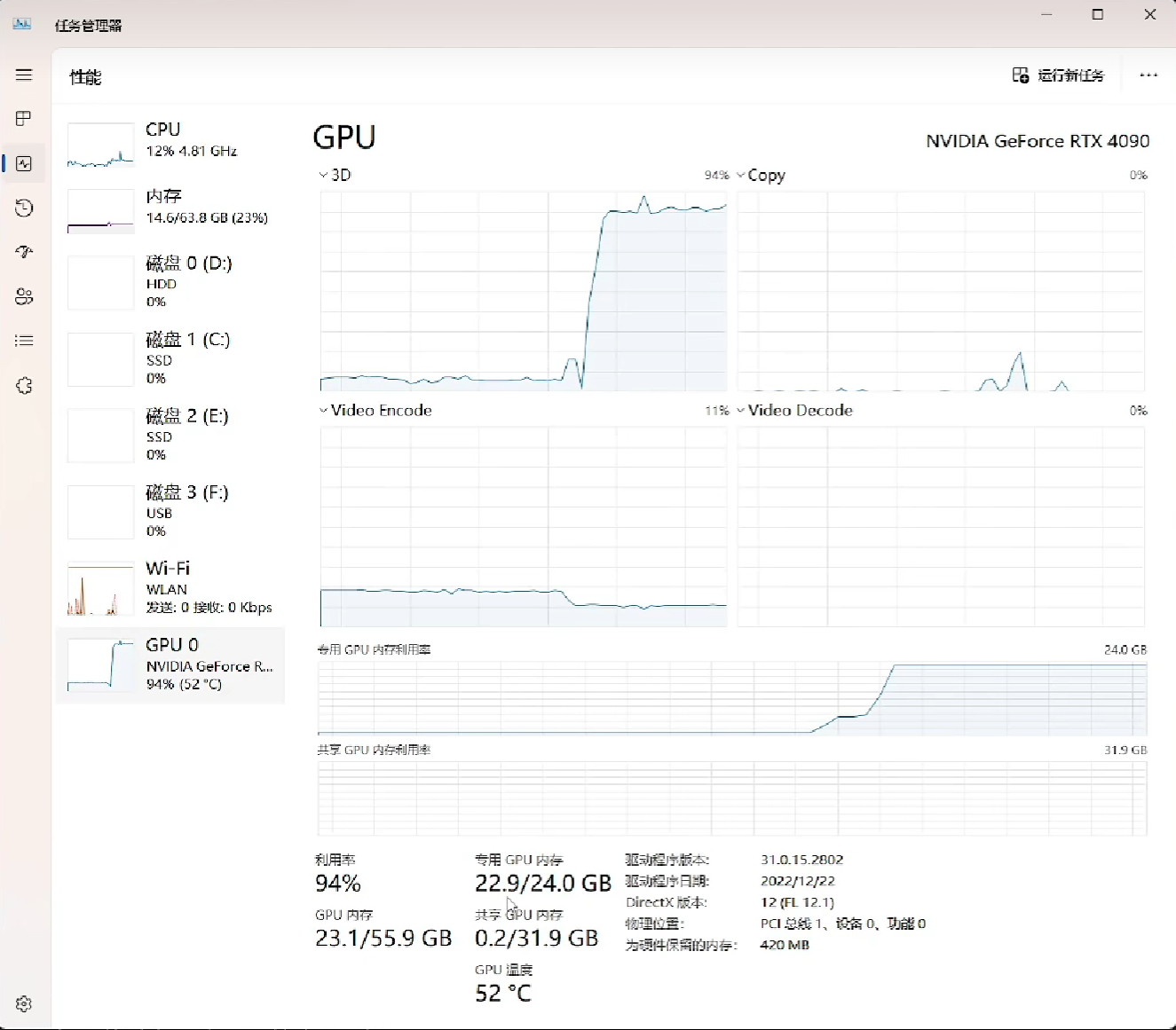Open the Processes page icon
This screenshot has width=1176, height=1030.
(x=24, y=119)
